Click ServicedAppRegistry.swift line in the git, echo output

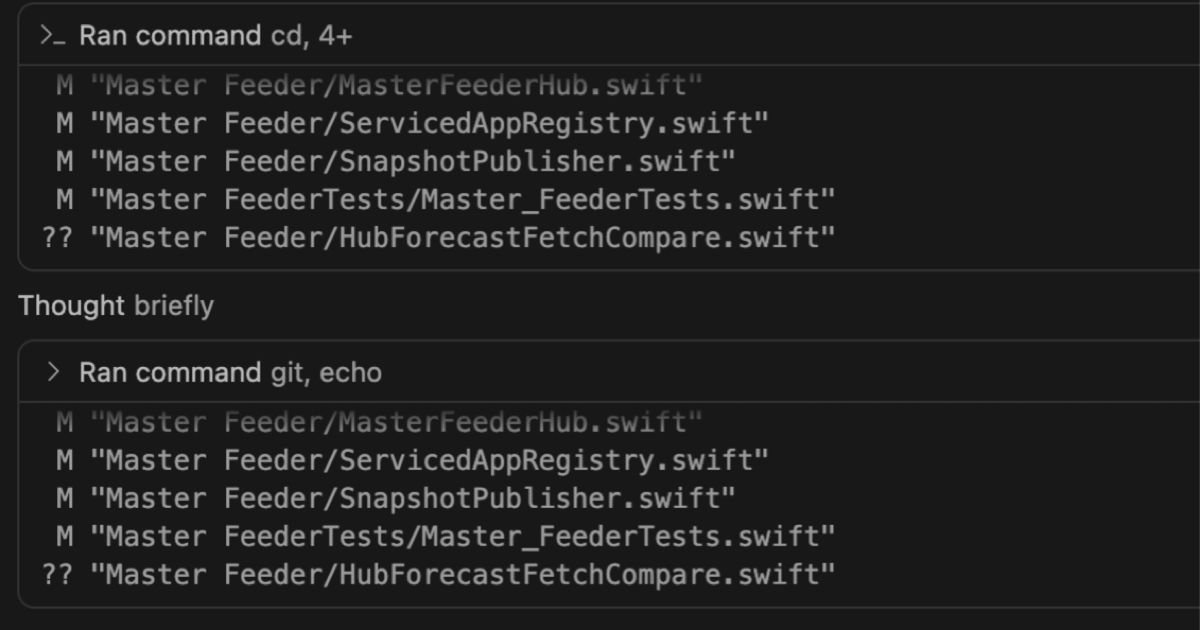pyautogui.click(x=412, y=460)
